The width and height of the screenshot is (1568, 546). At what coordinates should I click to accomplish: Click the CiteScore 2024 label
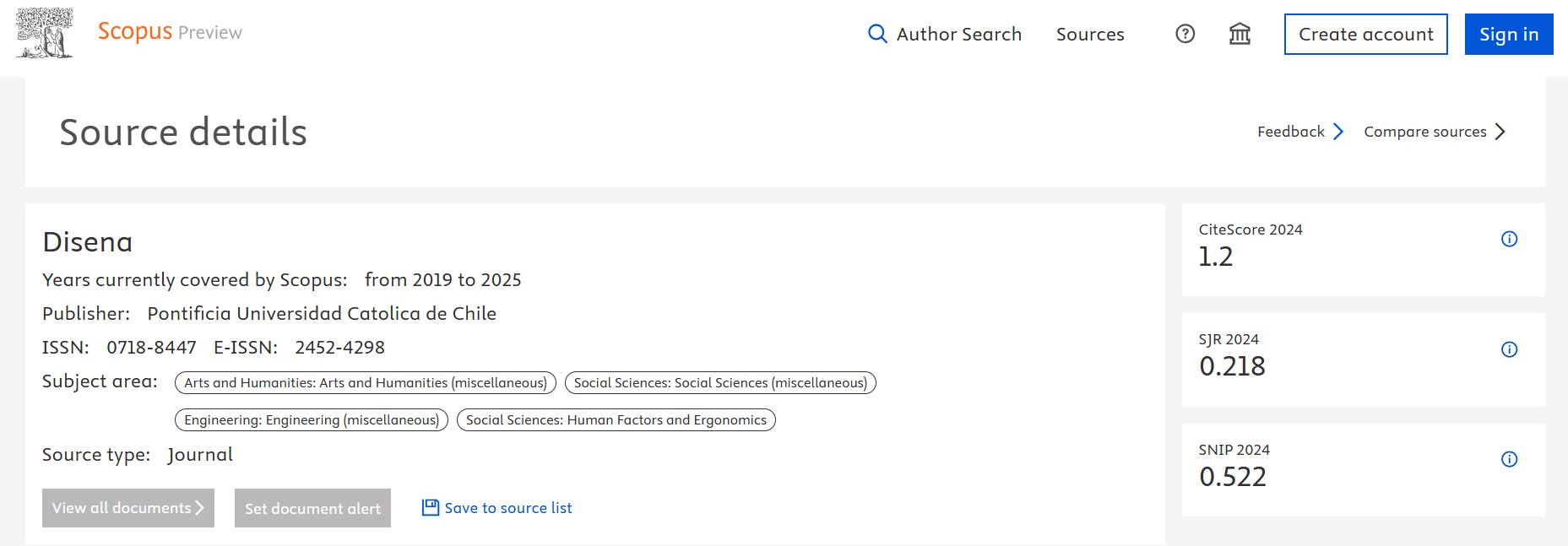tap(1251, 230)
